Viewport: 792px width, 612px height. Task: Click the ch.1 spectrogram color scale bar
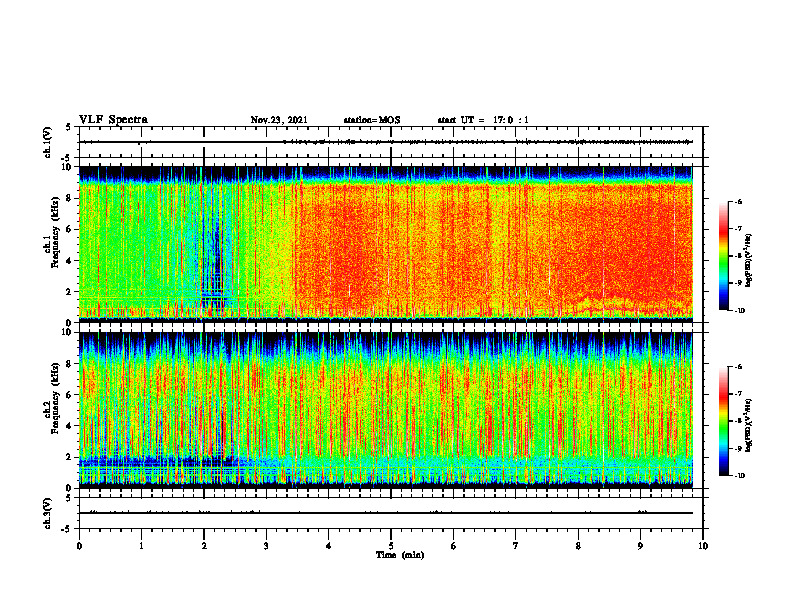click(x=723, y=256)
